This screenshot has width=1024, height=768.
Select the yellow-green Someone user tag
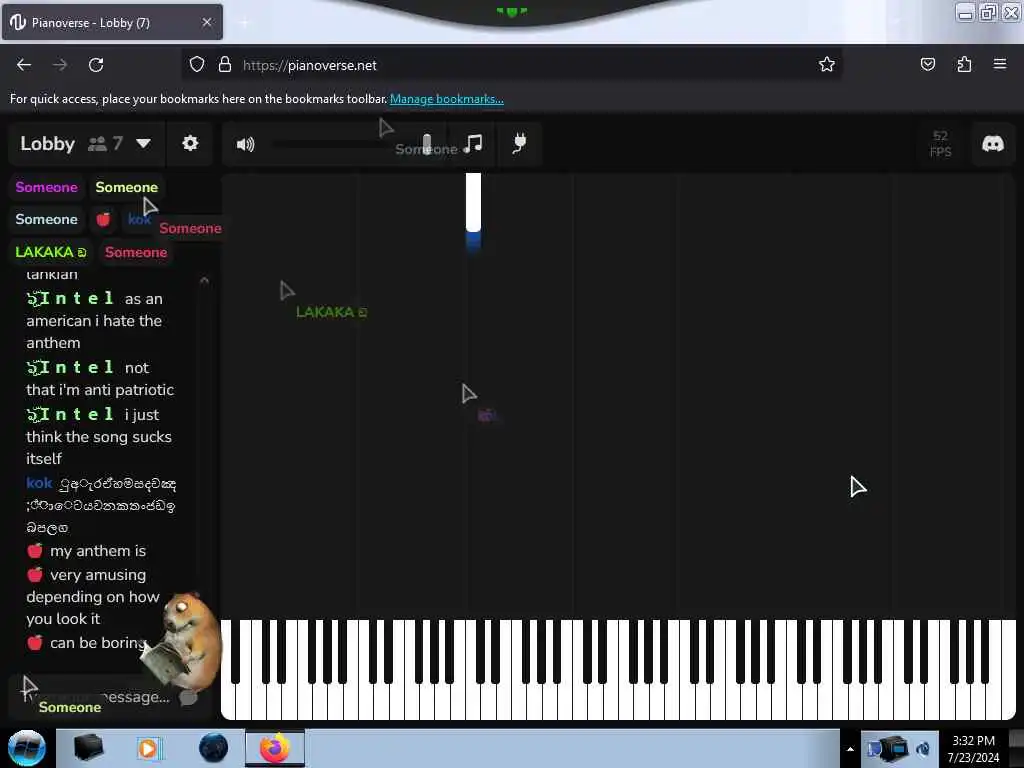coord(127,187)
